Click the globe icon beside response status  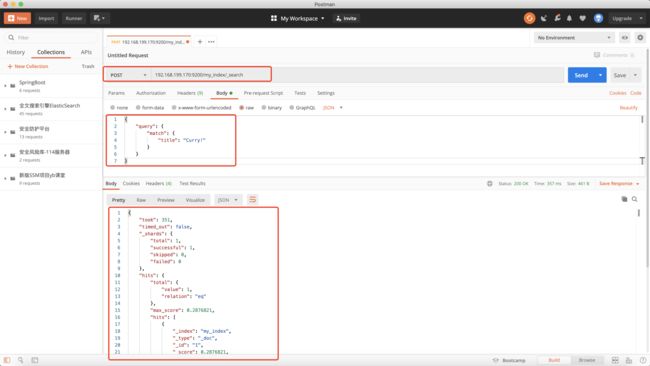click(x=490, y=183)
